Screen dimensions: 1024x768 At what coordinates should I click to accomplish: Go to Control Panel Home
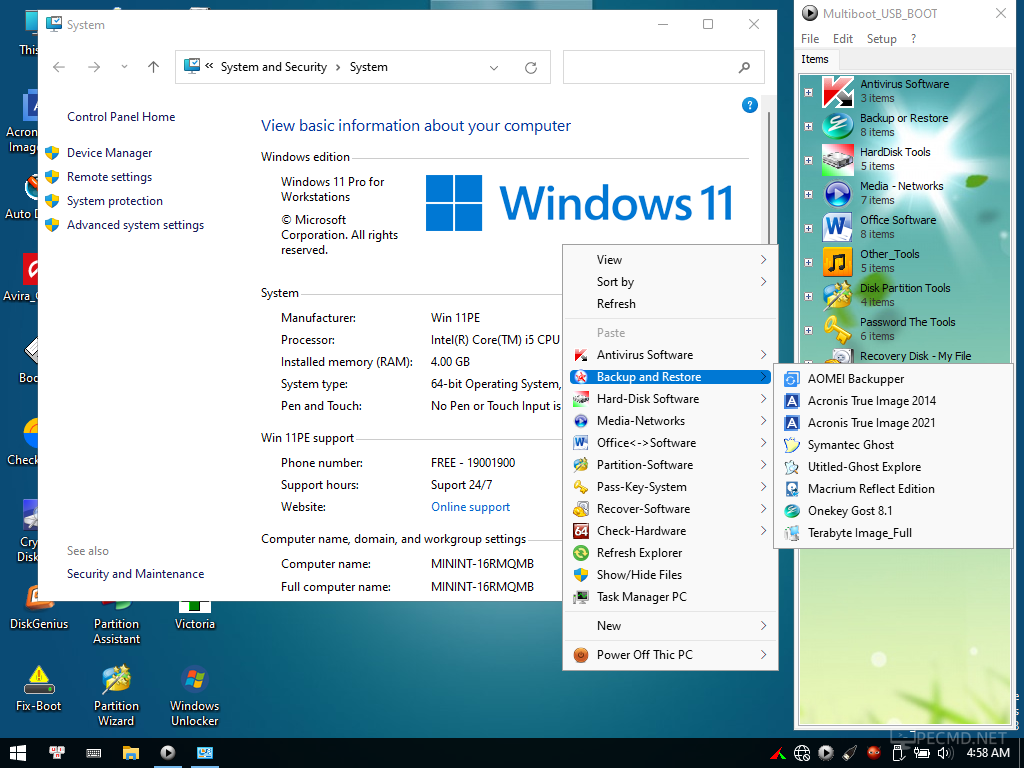(x=121, y=117)
